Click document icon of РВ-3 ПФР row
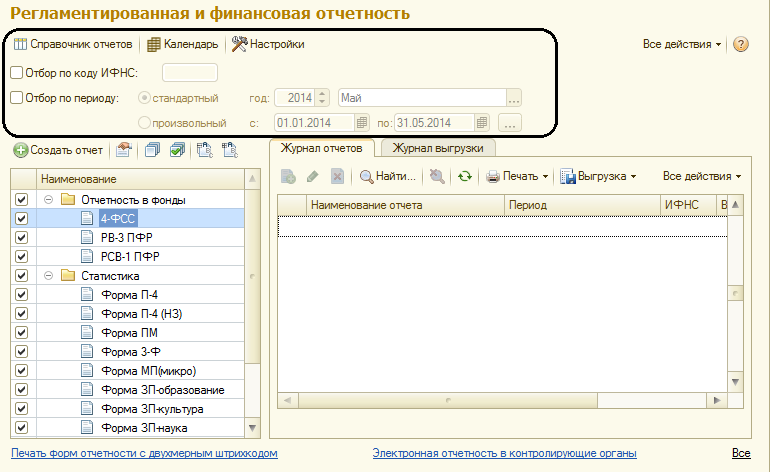 87,237
